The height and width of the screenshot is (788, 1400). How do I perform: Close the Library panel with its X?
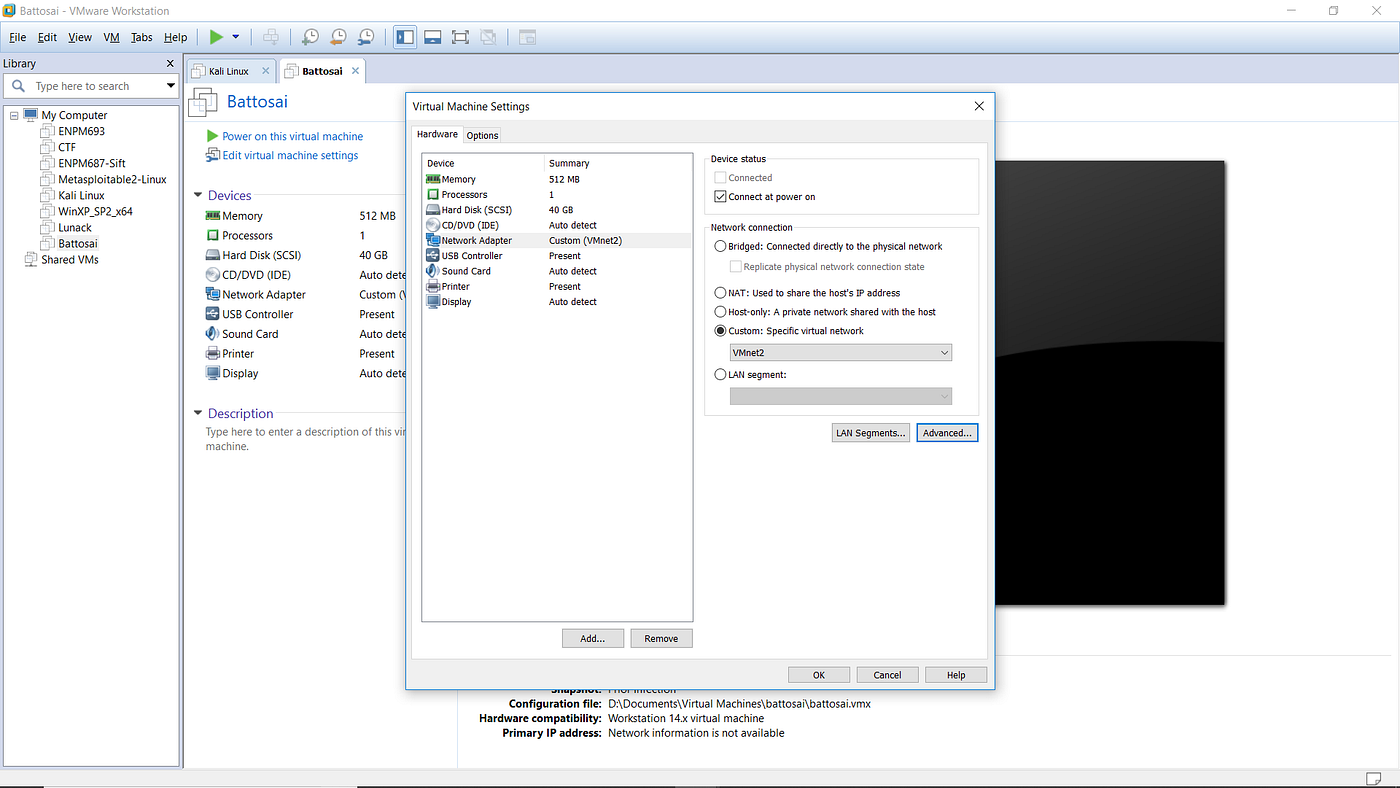tap(169, 64)
